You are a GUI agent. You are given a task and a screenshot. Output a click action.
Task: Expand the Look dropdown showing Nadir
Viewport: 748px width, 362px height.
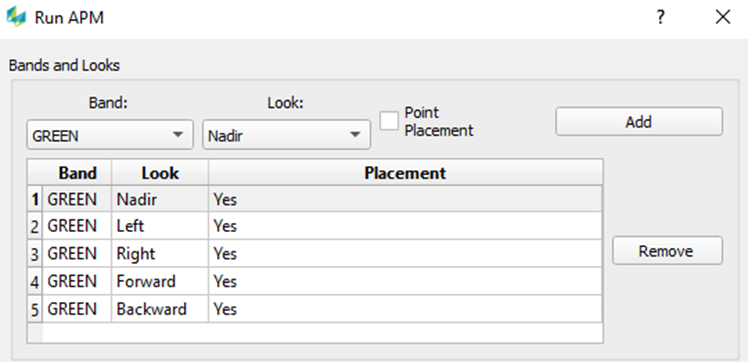click(286, 135)
